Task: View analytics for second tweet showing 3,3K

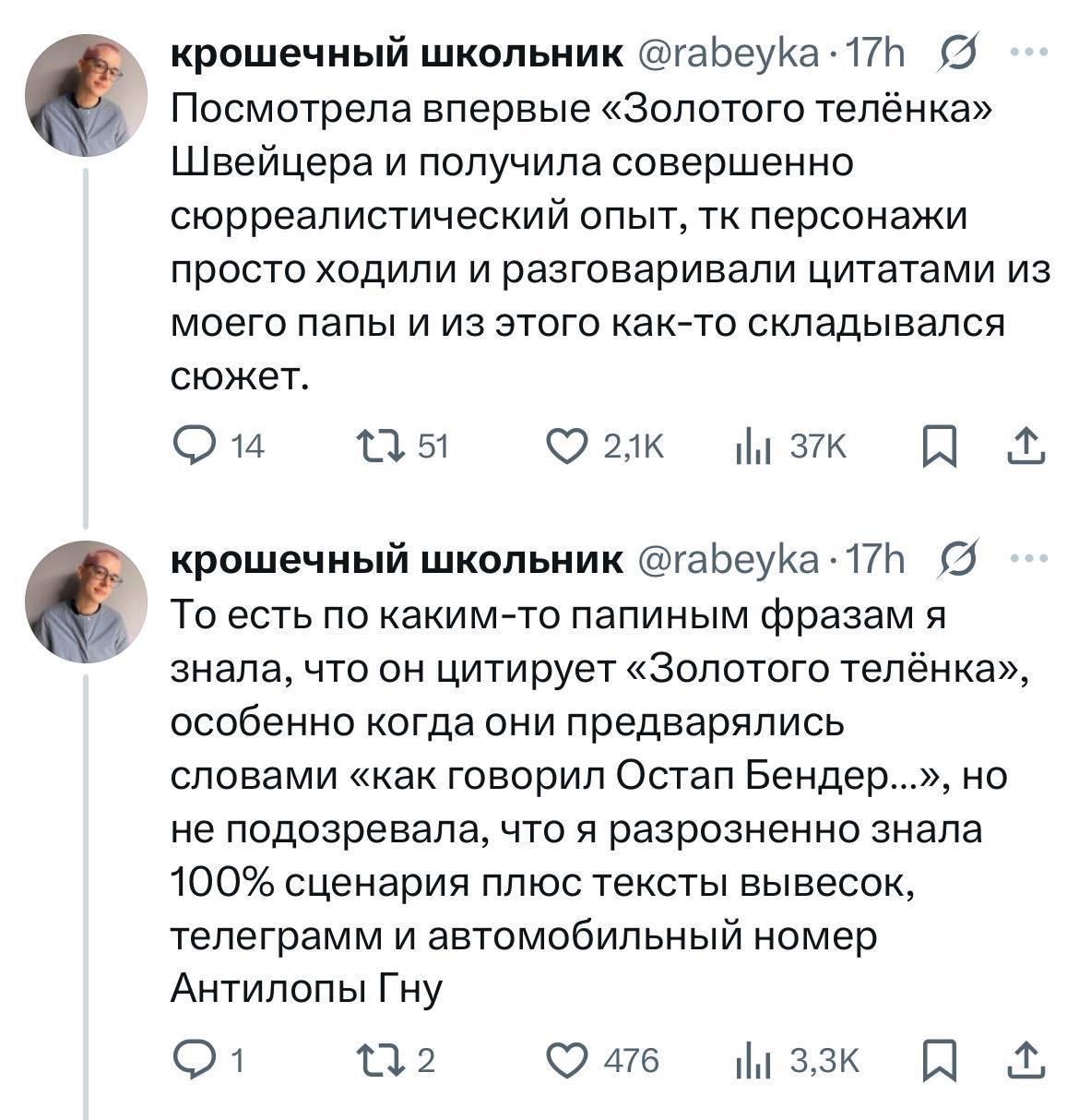Action: point(752,1062)
